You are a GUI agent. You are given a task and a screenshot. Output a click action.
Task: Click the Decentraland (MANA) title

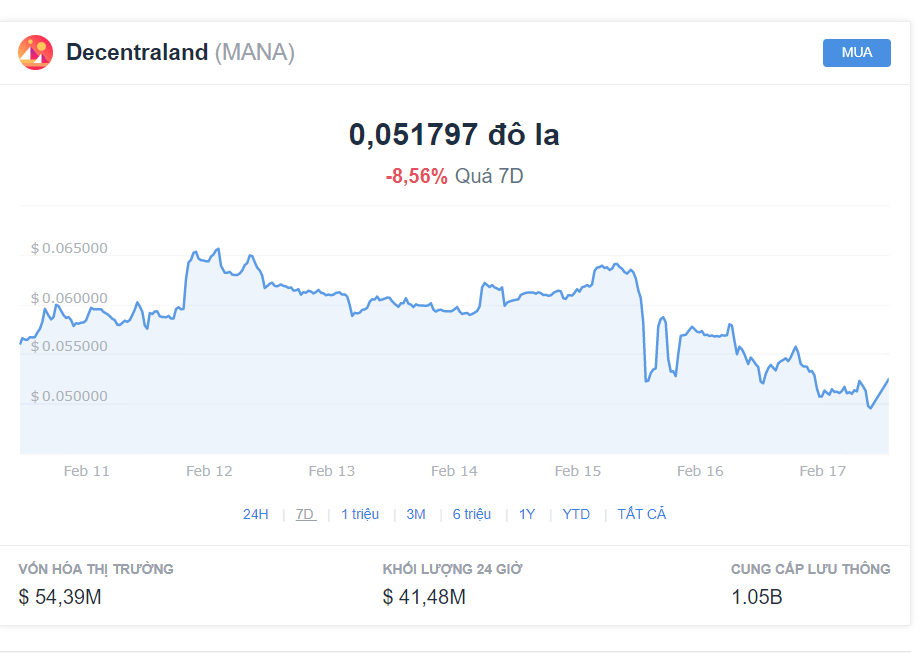pyautogui.click(x=181, y=52)
